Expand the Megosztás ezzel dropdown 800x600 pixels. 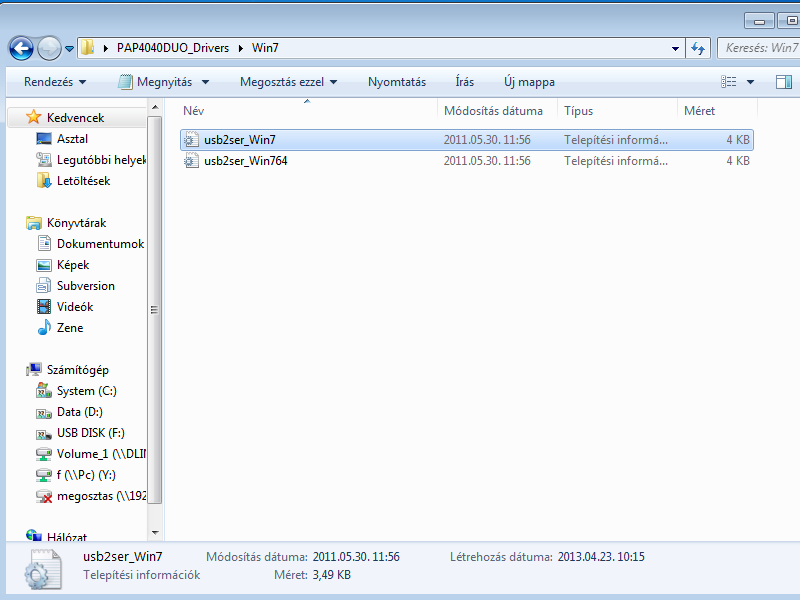click(x=288, y=82)
